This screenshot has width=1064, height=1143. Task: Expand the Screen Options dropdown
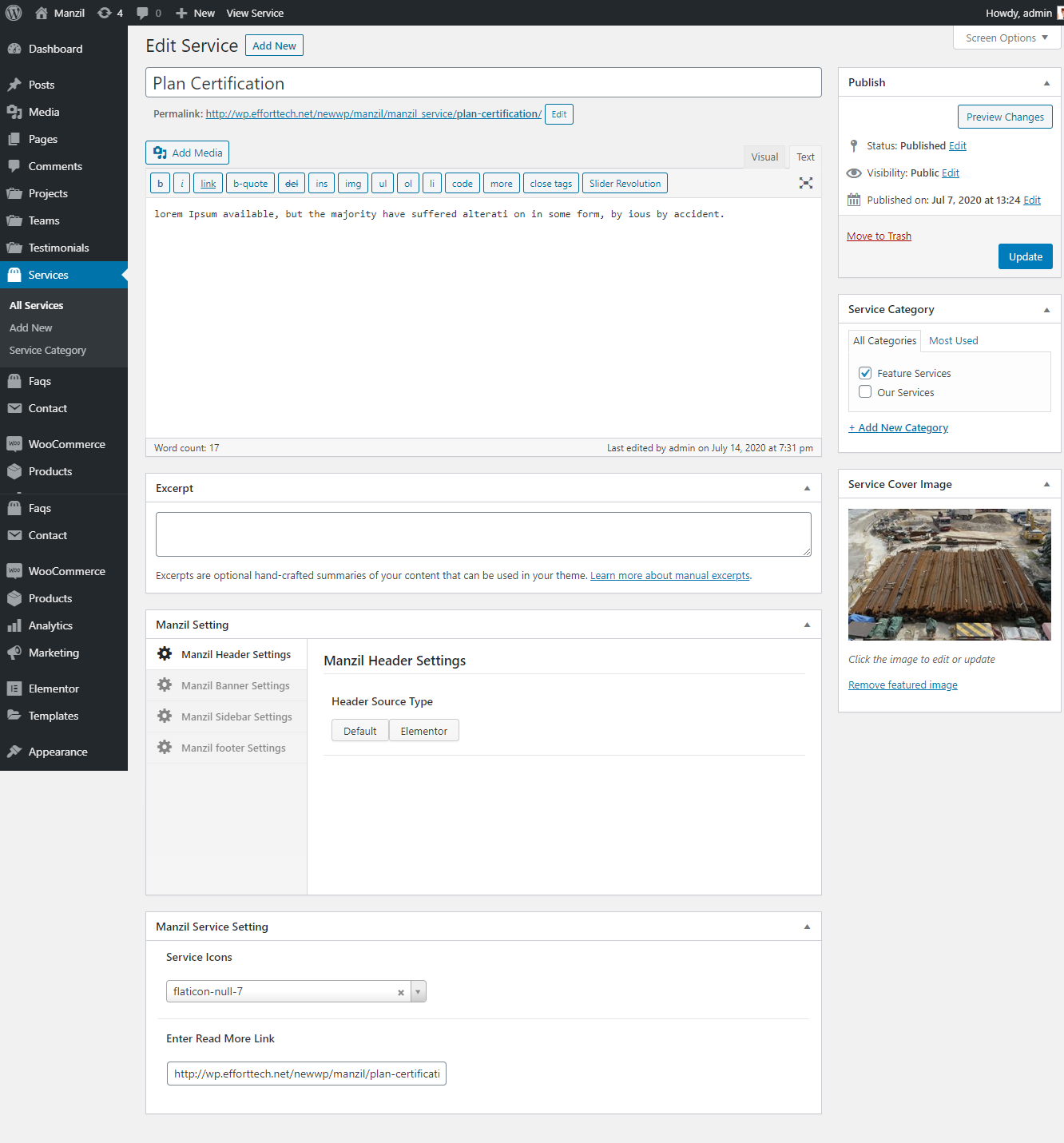coord(1006,38)
